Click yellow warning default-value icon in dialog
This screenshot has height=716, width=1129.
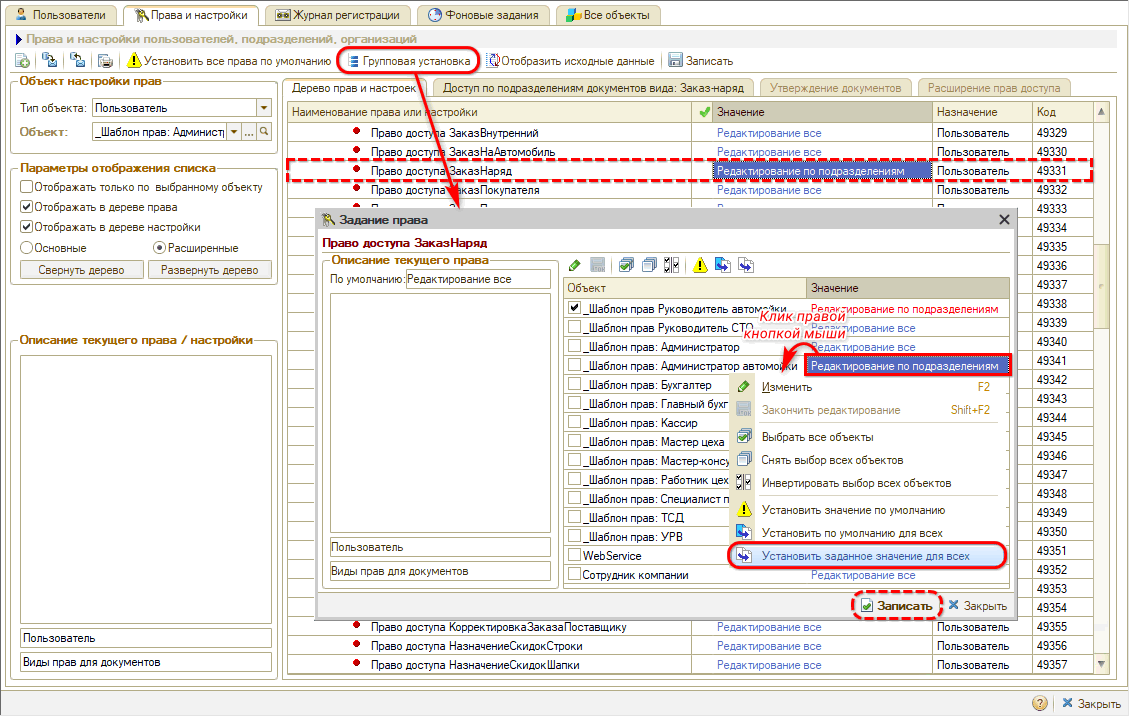(x=700, y=265)
